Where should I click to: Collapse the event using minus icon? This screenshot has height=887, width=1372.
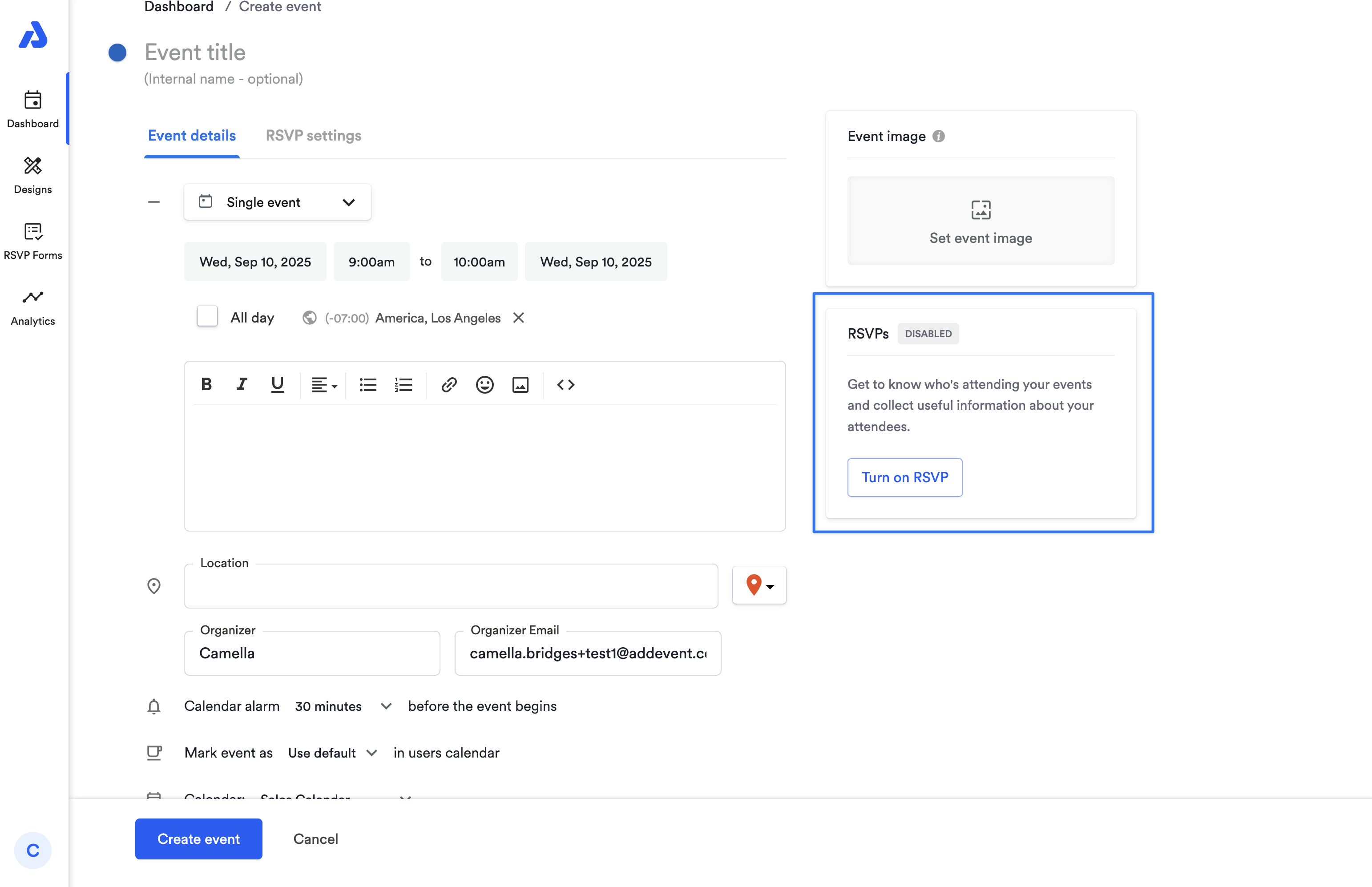(x=154, y=202)
